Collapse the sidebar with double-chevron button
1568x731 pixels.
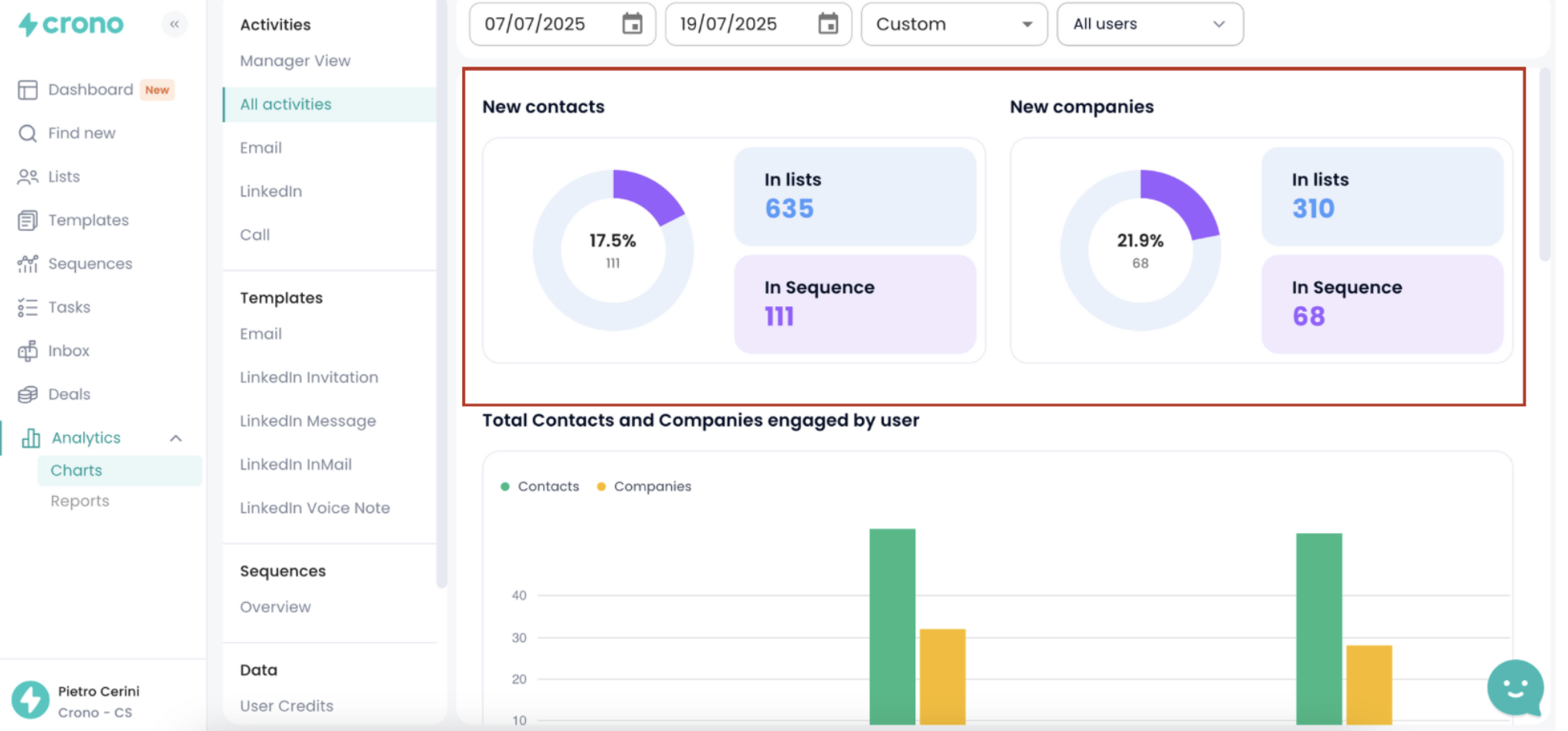175,24
